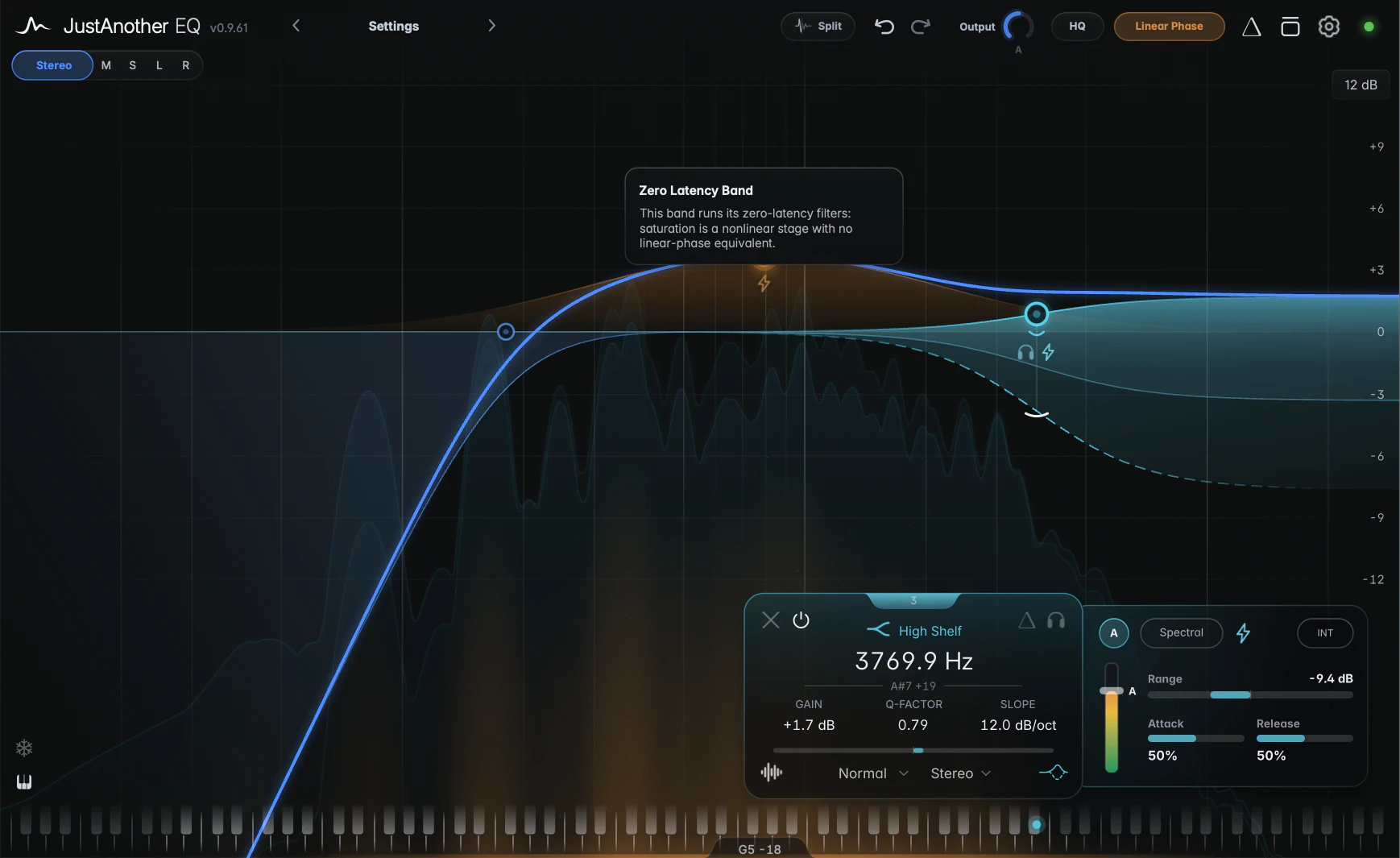The height and width of the screenshot is (858, 1400).
Task: Go to previous preset with left chevron
Action: 296,26
